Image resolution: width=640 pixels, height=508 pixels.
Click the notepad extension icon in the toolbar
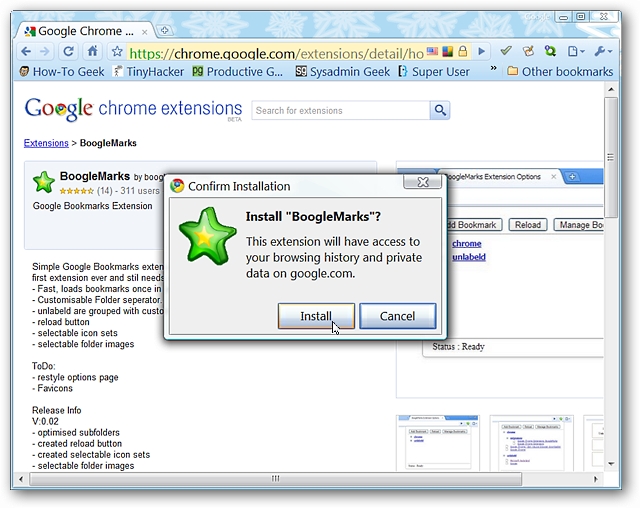tap(528, 51)
